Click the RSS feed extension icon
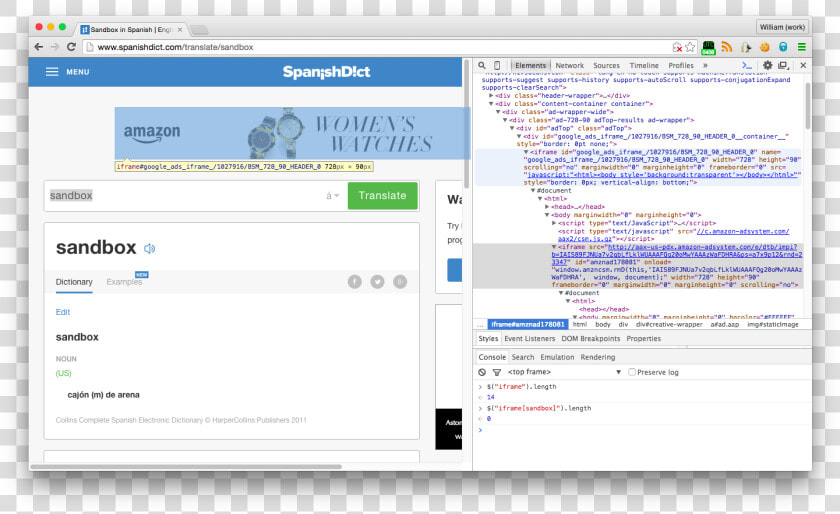840x514 pixels. pos(726,47)
